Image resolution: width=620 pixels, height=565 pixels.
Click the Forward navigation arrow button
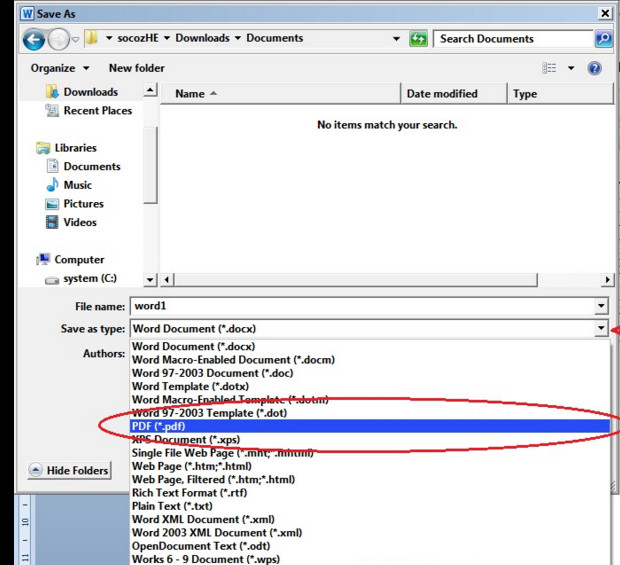point(59,40)
